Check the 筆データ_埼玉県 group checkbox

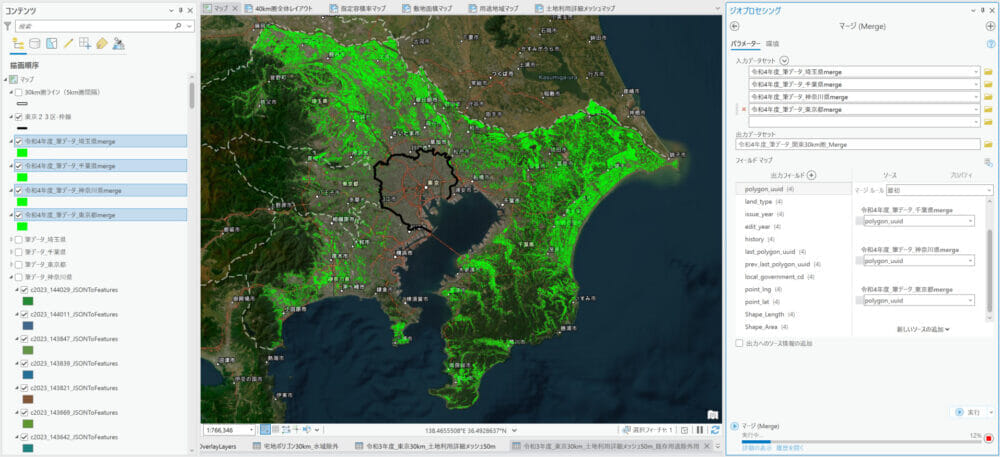coord(18,240)
